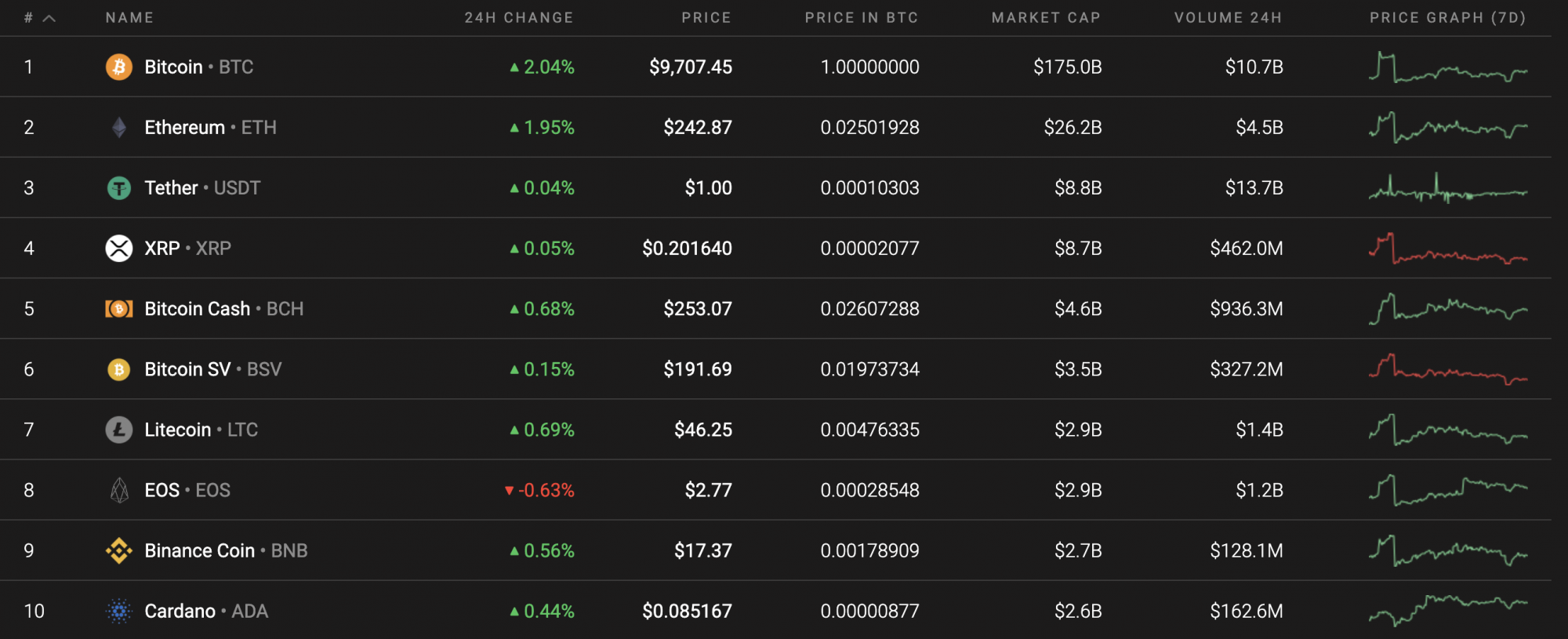1568x639 pixels.
Task: Open the Binance Coin • BNB link
Action: tap(226, 550)
